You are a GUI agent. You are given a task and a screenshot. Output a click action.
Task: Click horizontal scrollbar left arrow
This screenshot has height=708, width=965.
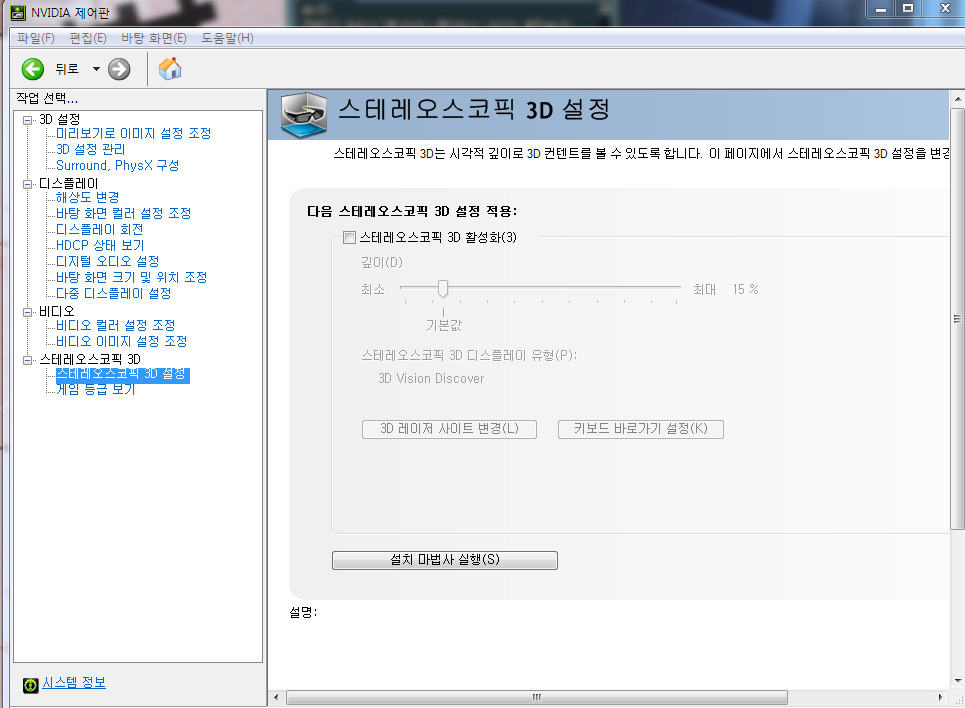click(276, 698)
